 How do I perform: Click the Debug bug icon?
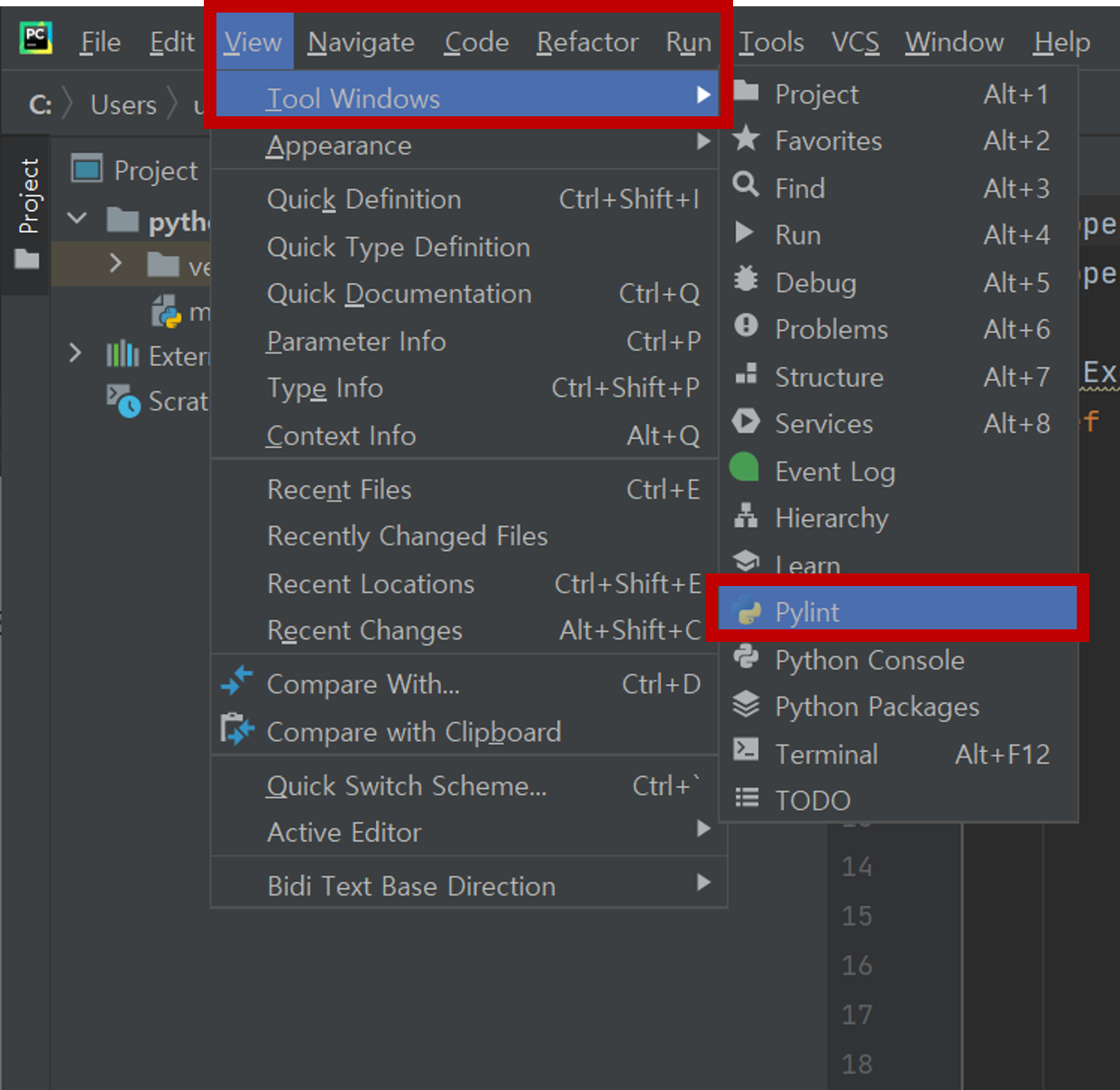pos(746,279)
